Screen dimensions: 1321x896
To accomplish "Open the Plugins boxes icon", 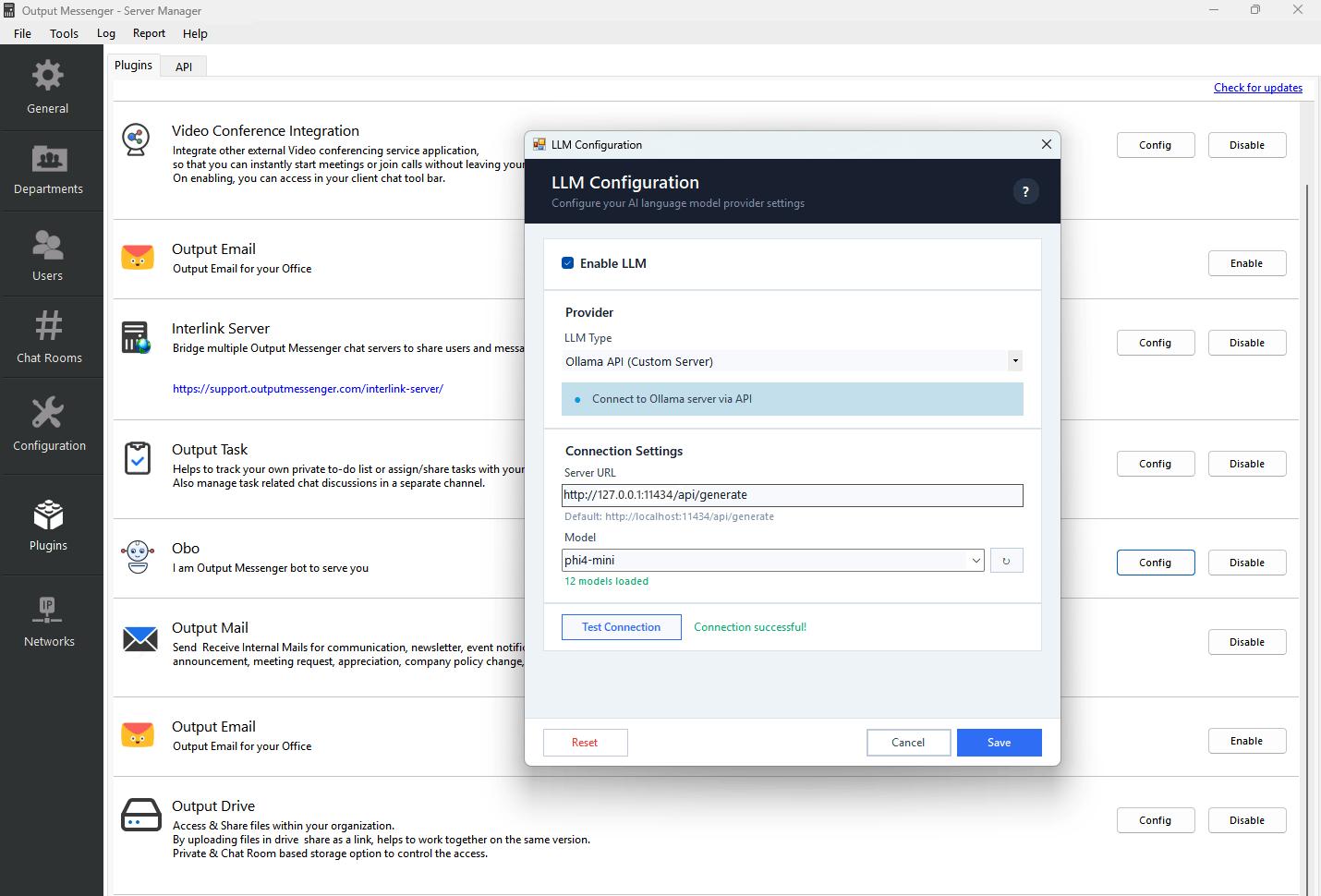I will (x=48, y=515).
